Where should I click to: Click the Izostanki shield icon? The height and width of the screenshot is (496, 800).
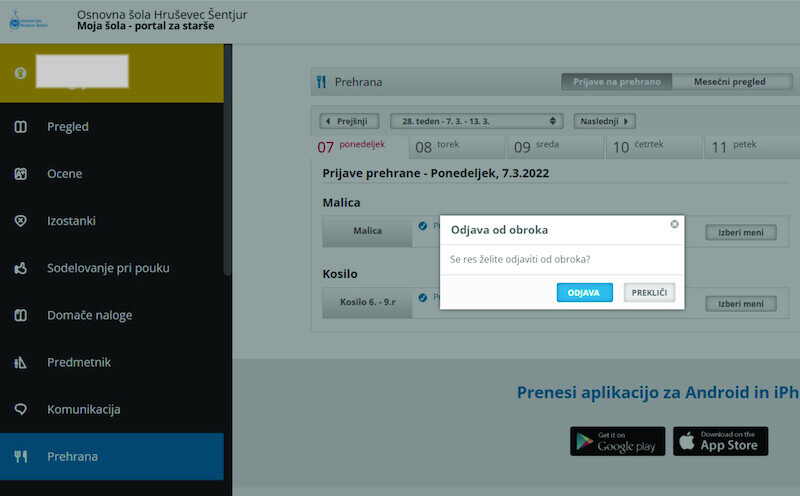coord(20,221)
